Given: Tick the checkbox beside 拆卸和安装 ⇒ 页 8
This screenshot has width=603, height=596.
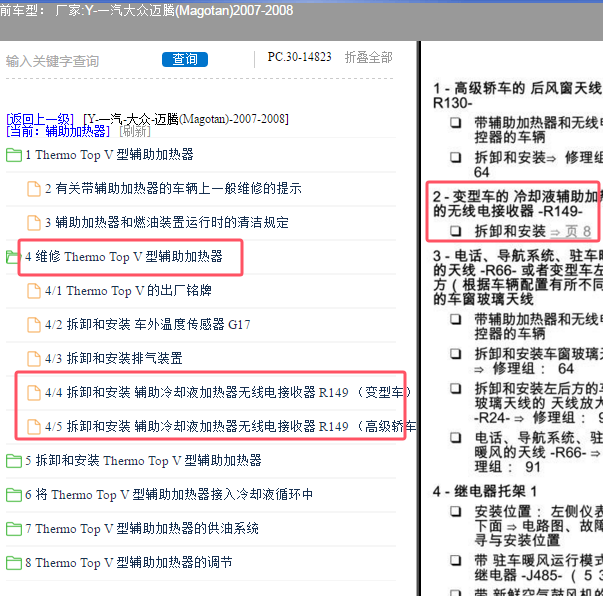Looking at the screenshot, I should point(456,231).
